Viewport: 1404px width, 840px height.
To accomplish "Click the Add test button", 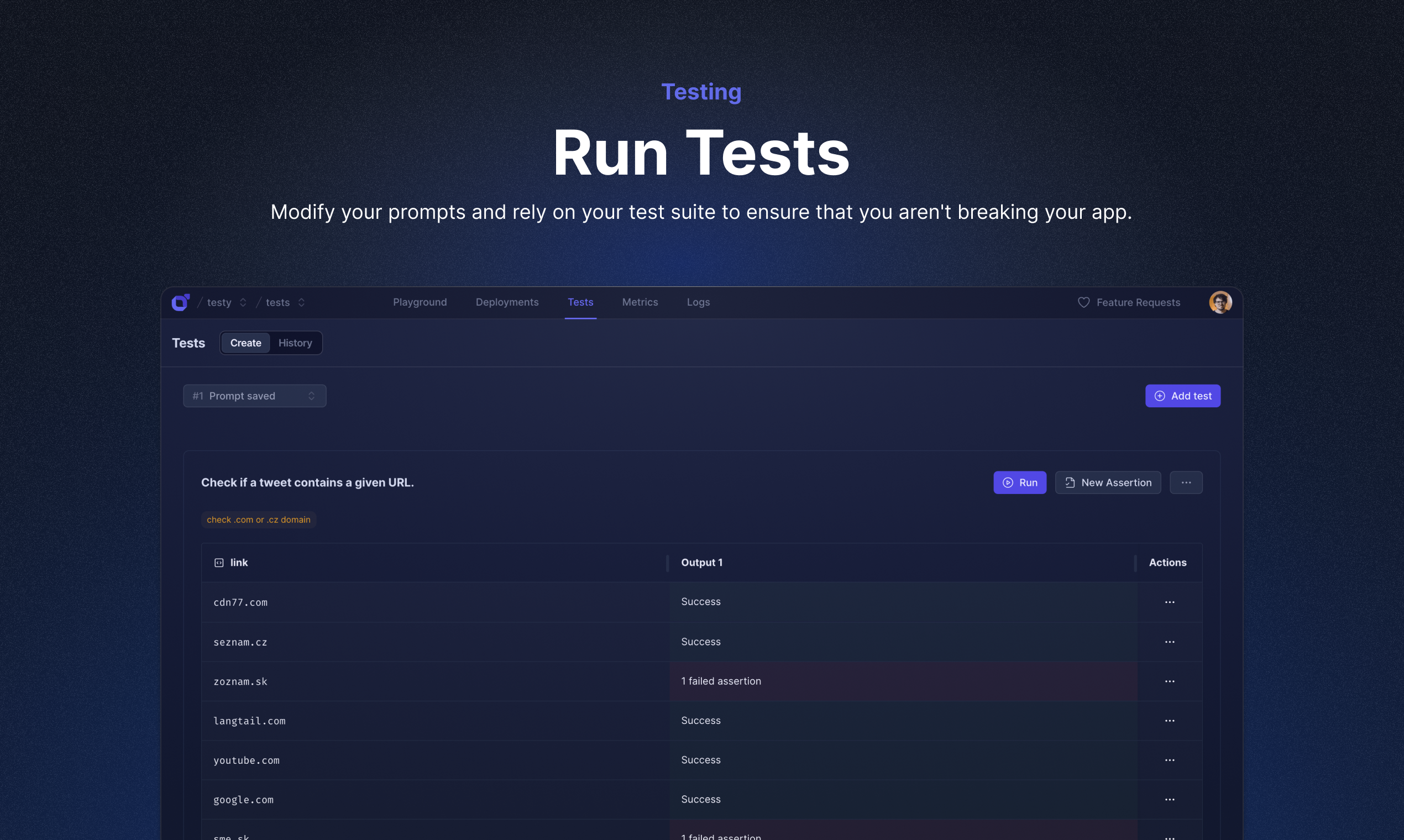I will pos(1182,396).
